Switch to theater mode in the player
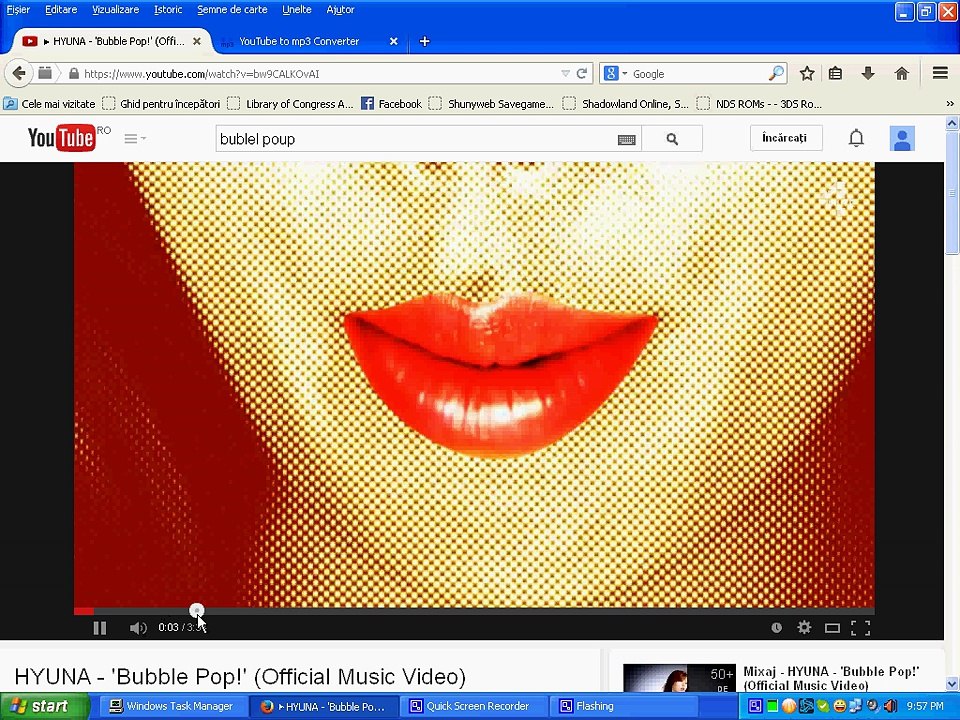Viewport: 960px width, 720px height. pos(832,628)
